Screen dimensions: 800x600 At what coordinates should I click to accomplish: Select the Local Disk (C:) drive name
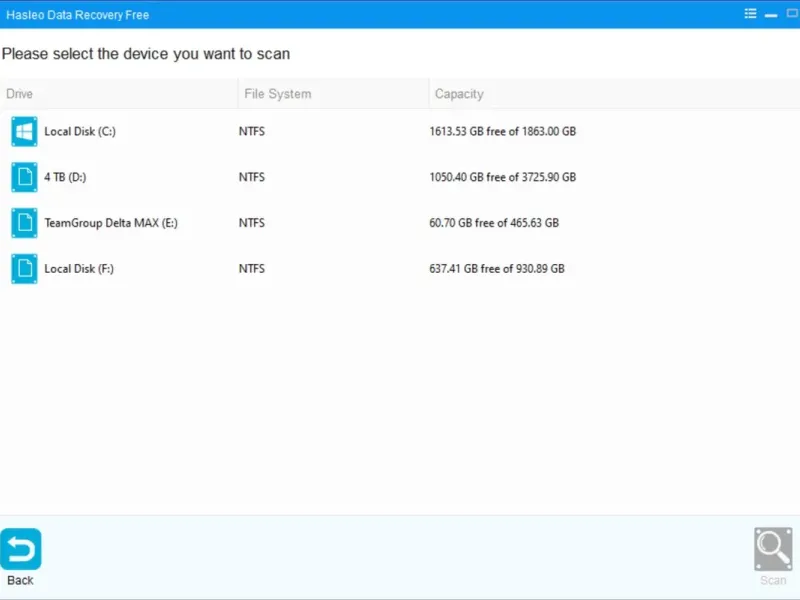[80, 132]
